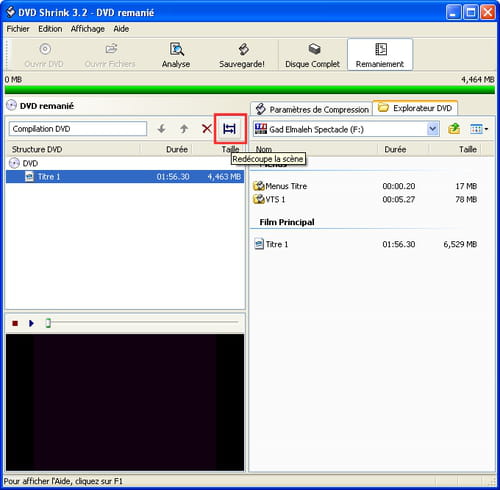Select VTS 1 in explorer list
This screenshot has width=500, height=490.
click(x=269, y=199)
